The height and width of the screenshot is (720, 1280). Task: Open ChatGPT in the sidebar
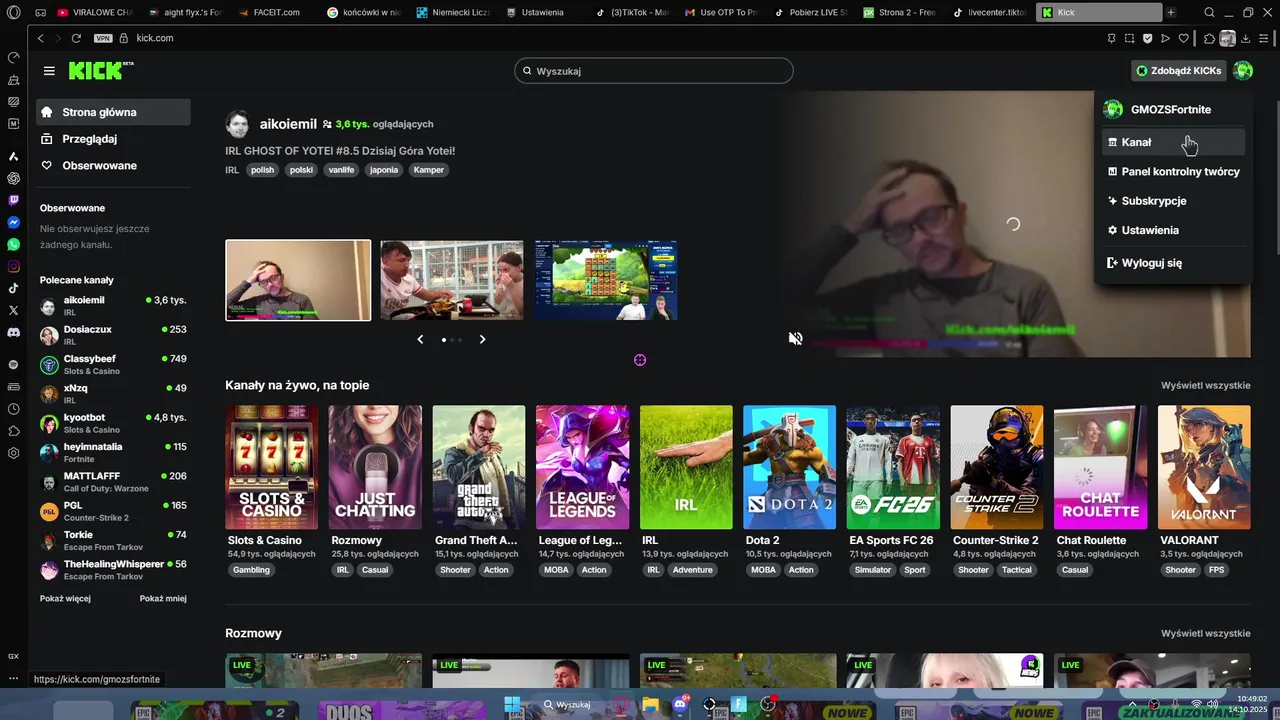tap(13, 178)
